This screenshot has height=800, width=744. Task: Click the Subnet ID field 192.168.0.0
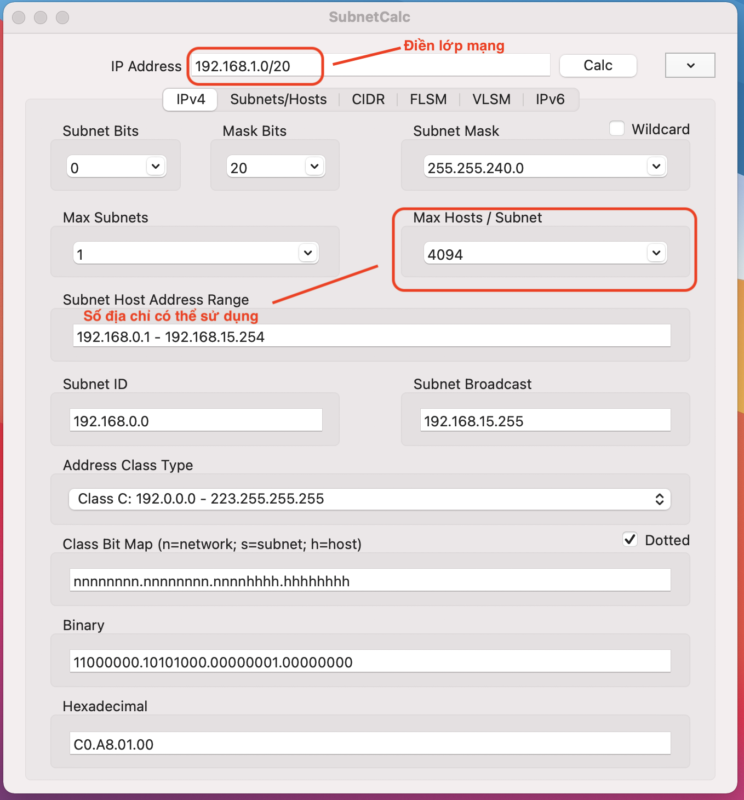(x=196, y=420)
